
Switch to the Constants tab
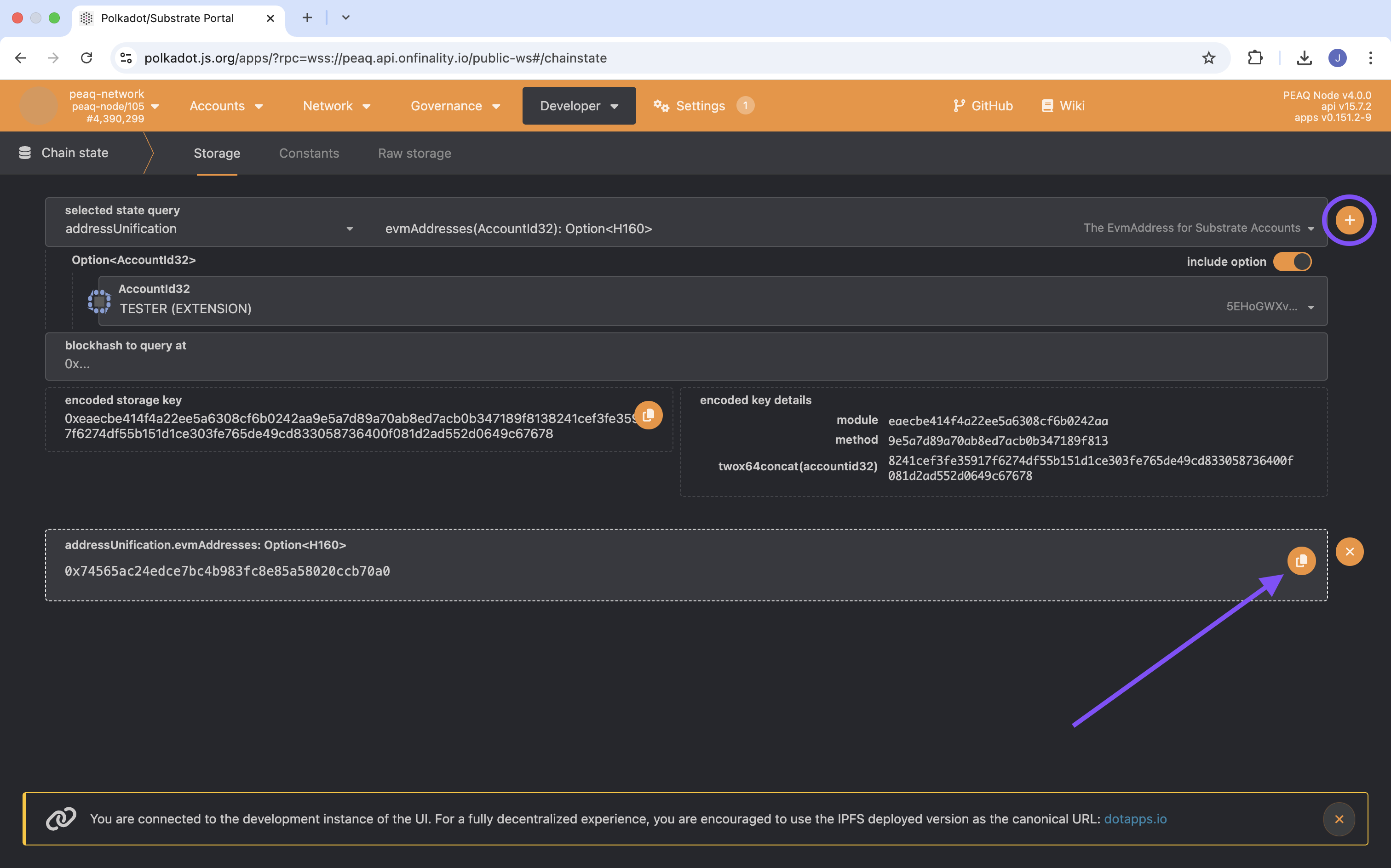coord(309,153)
